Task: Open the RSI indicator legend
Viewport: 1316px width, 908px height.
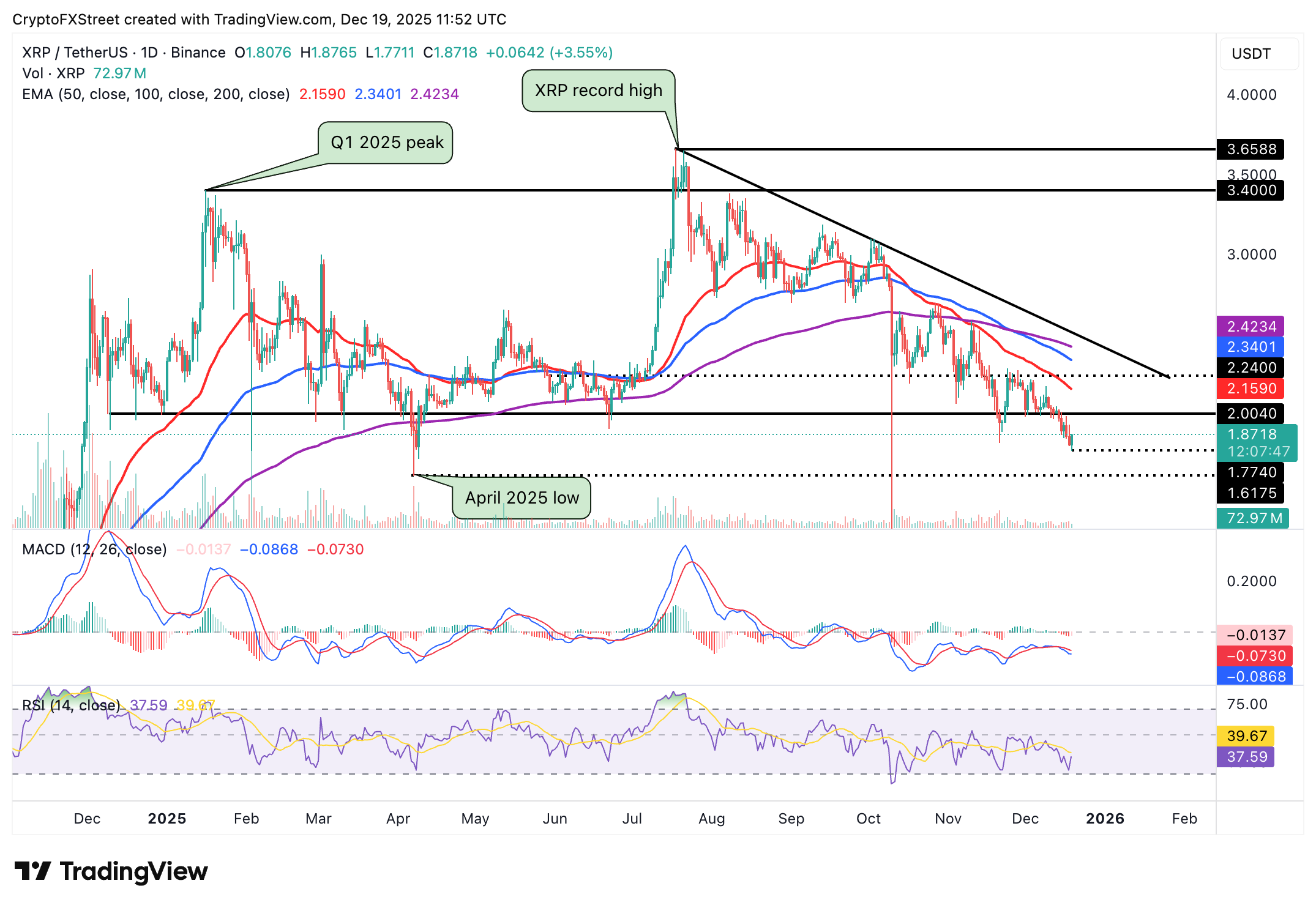Action: (71, 705)
